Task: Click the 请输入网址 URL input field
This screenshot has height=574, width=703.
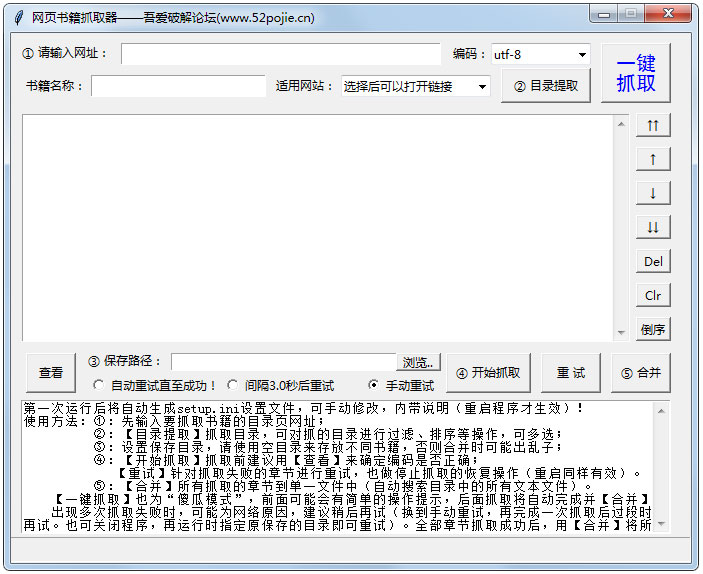Action: [x=281, y=54]
